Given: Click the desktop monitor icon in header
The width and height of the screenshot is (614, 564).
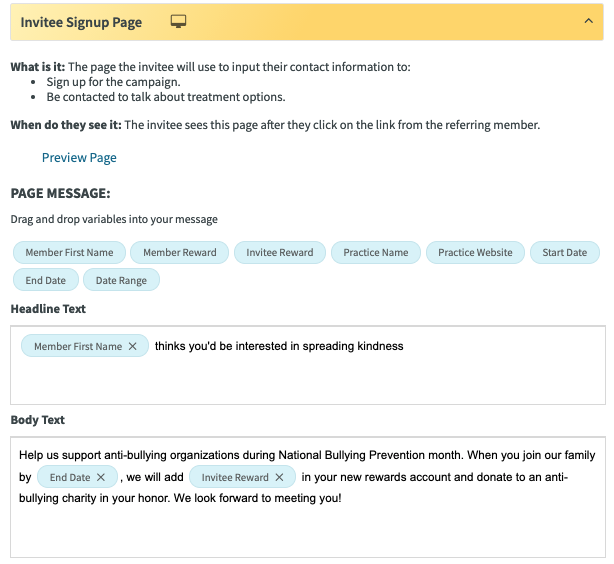Looking at the screenshot, I should (178, 21).
